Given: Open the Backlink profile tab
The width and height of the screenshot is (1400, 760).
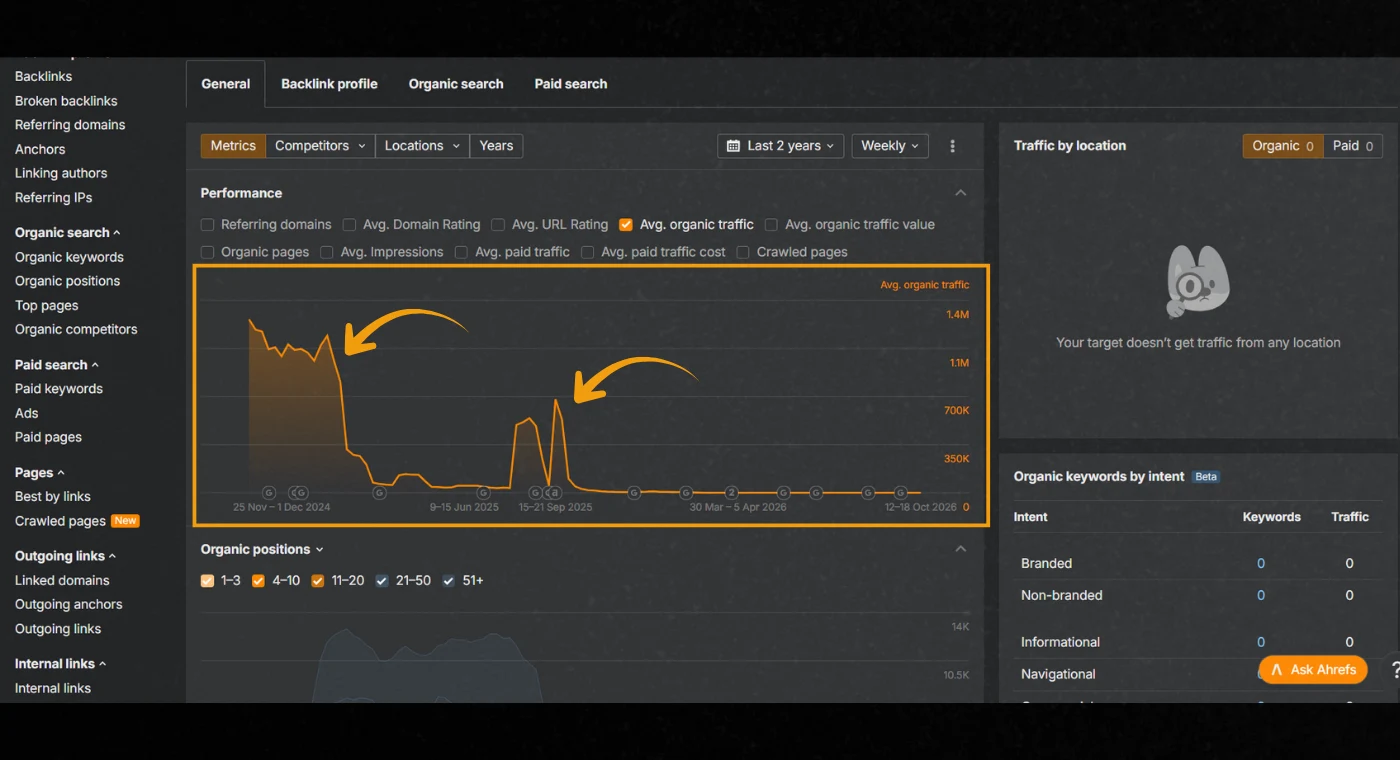Looking at the screenshot, I should (x=329, y=84).
